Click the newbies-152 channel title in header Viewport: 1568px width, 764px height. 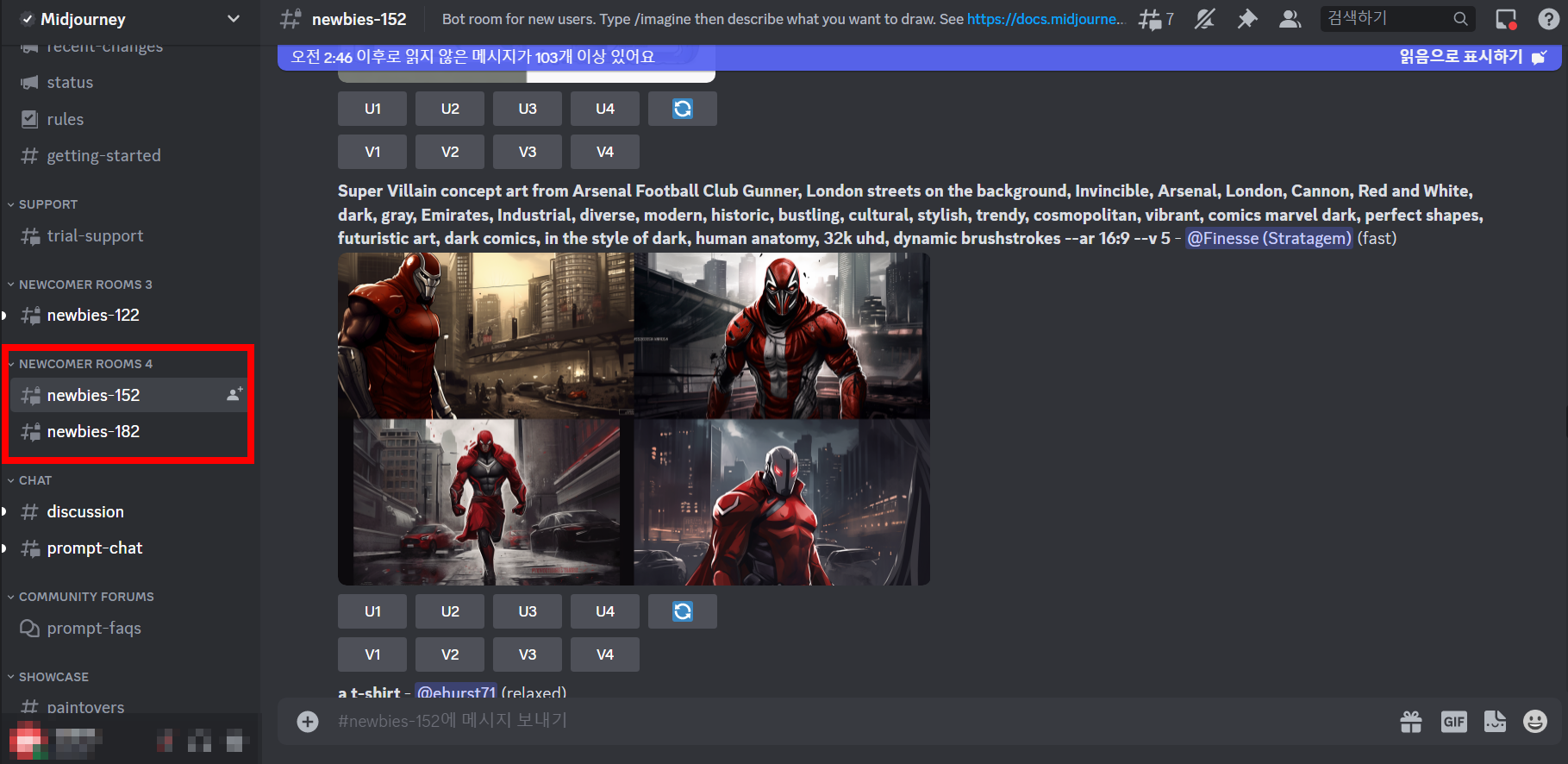click(x=359, y=19)
